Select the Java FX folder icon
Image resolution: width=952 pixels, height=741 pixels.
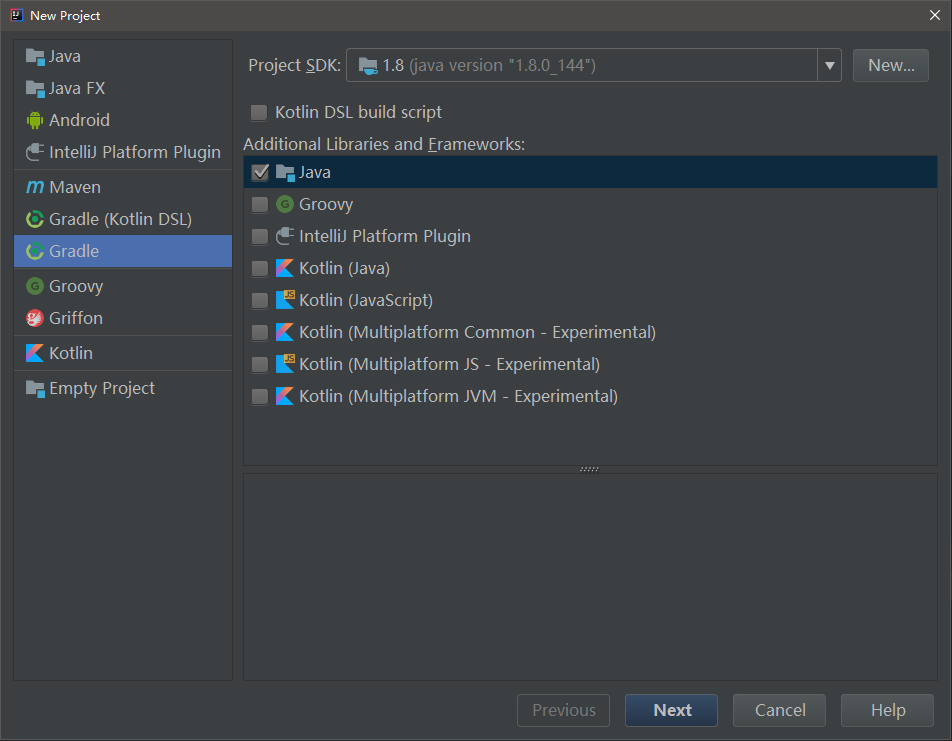tap(35, 88)
